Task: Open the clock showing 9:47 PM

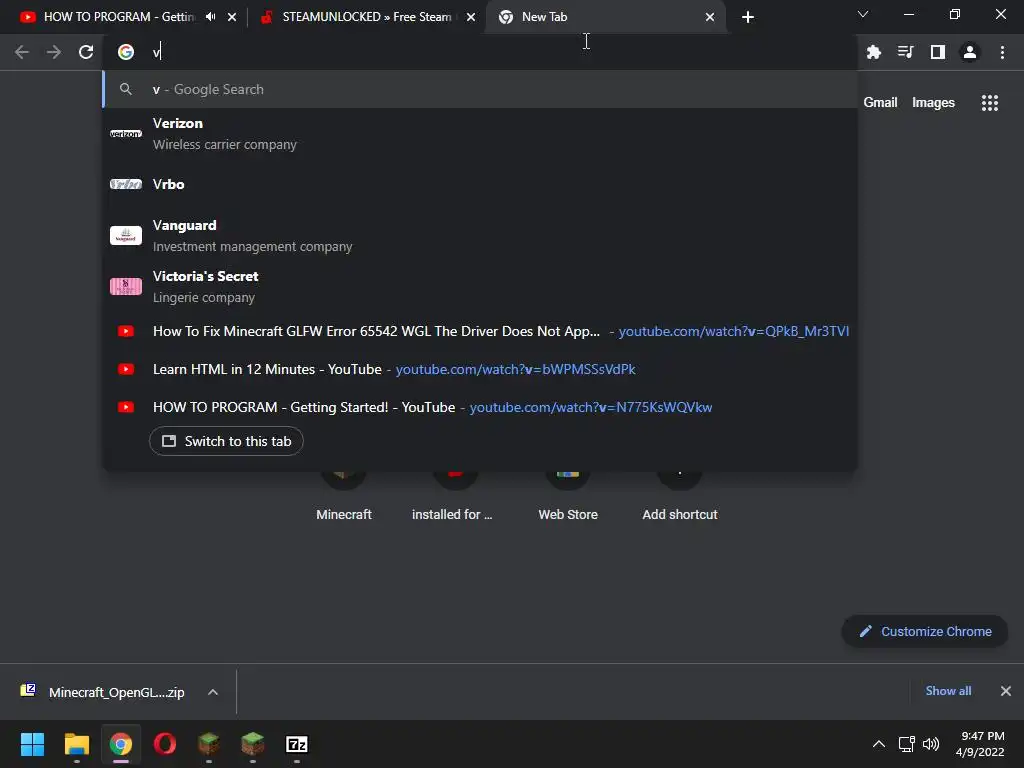Action: pos(980,744)
